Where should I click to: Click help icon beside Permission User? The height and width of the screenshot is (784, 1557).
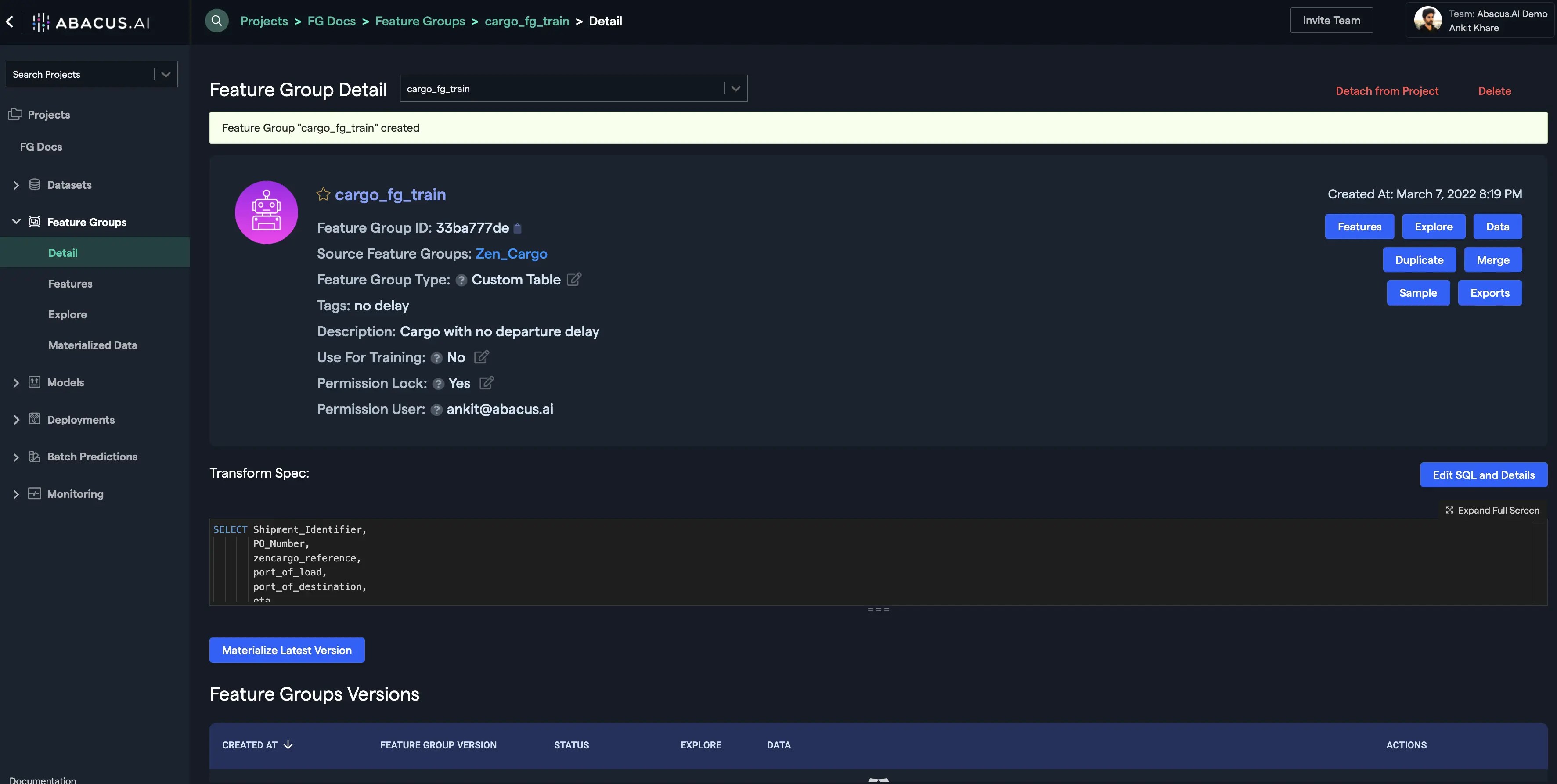point(436,410)
